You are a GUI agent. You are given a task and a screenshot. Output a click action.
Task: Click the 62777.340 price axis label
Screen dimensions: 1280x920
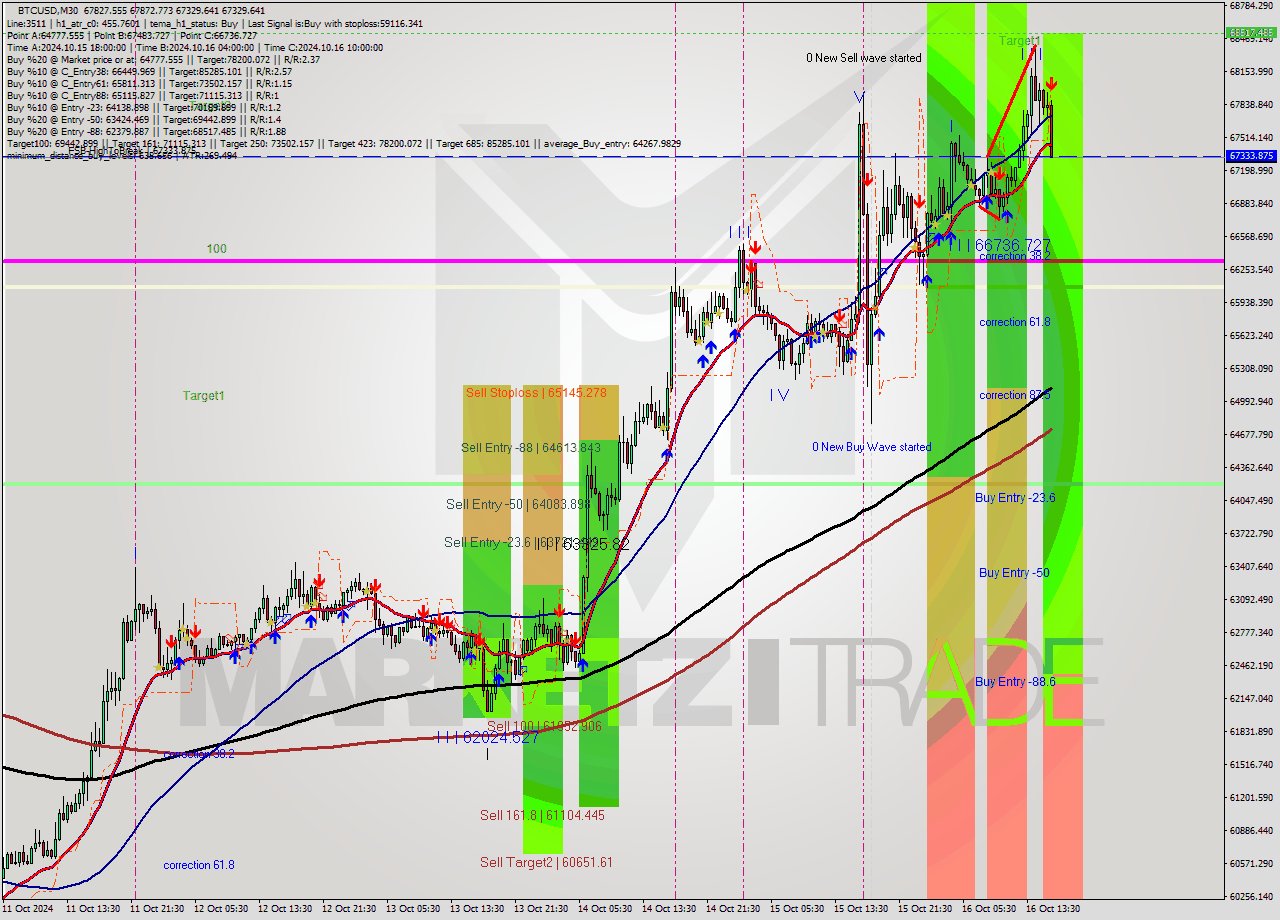1250,632
